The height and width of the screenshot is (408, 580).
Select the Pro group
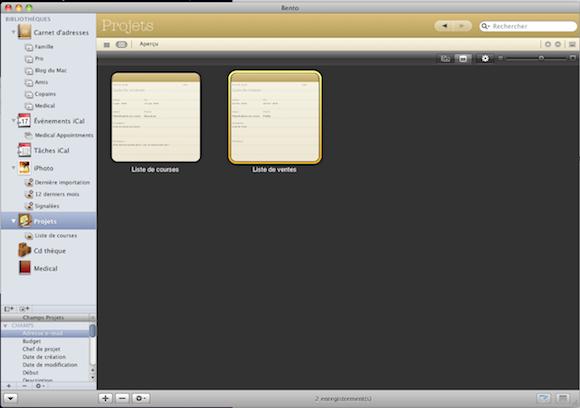tap(34, 58)
